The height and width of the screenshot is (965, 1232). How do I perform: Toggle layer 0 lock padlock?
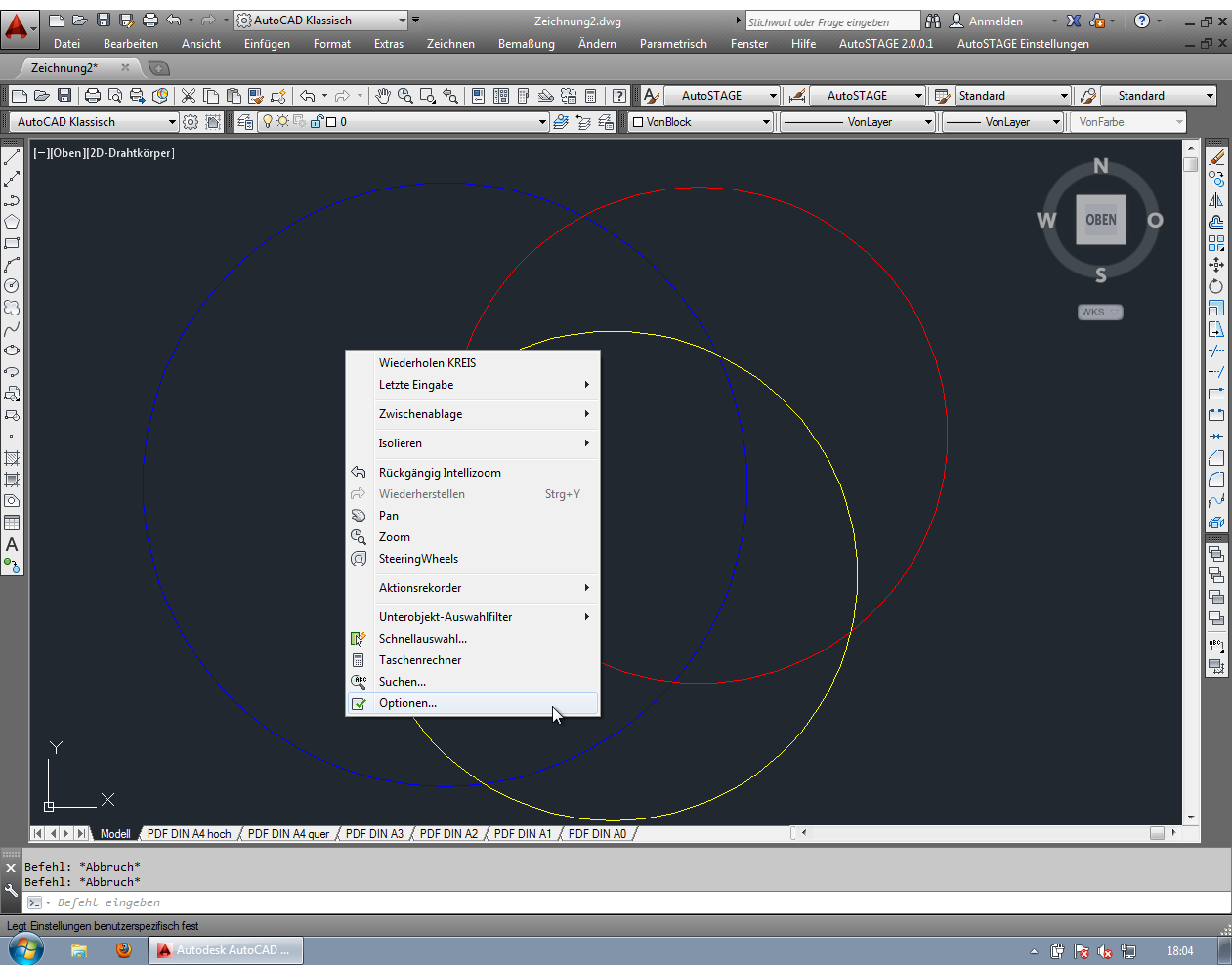pyautogui.click(x=316, y=122)
